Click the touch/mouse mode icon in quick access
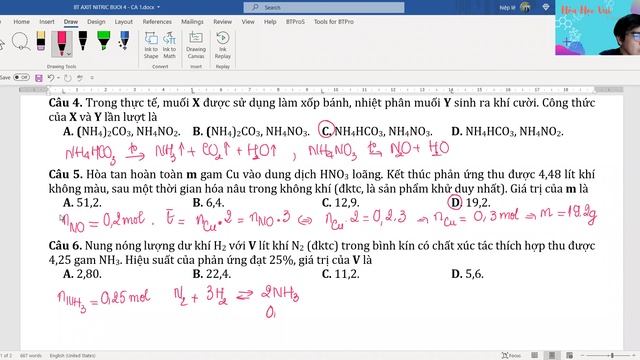The height and width of the screenshot is (360, 640). (80, 78)
